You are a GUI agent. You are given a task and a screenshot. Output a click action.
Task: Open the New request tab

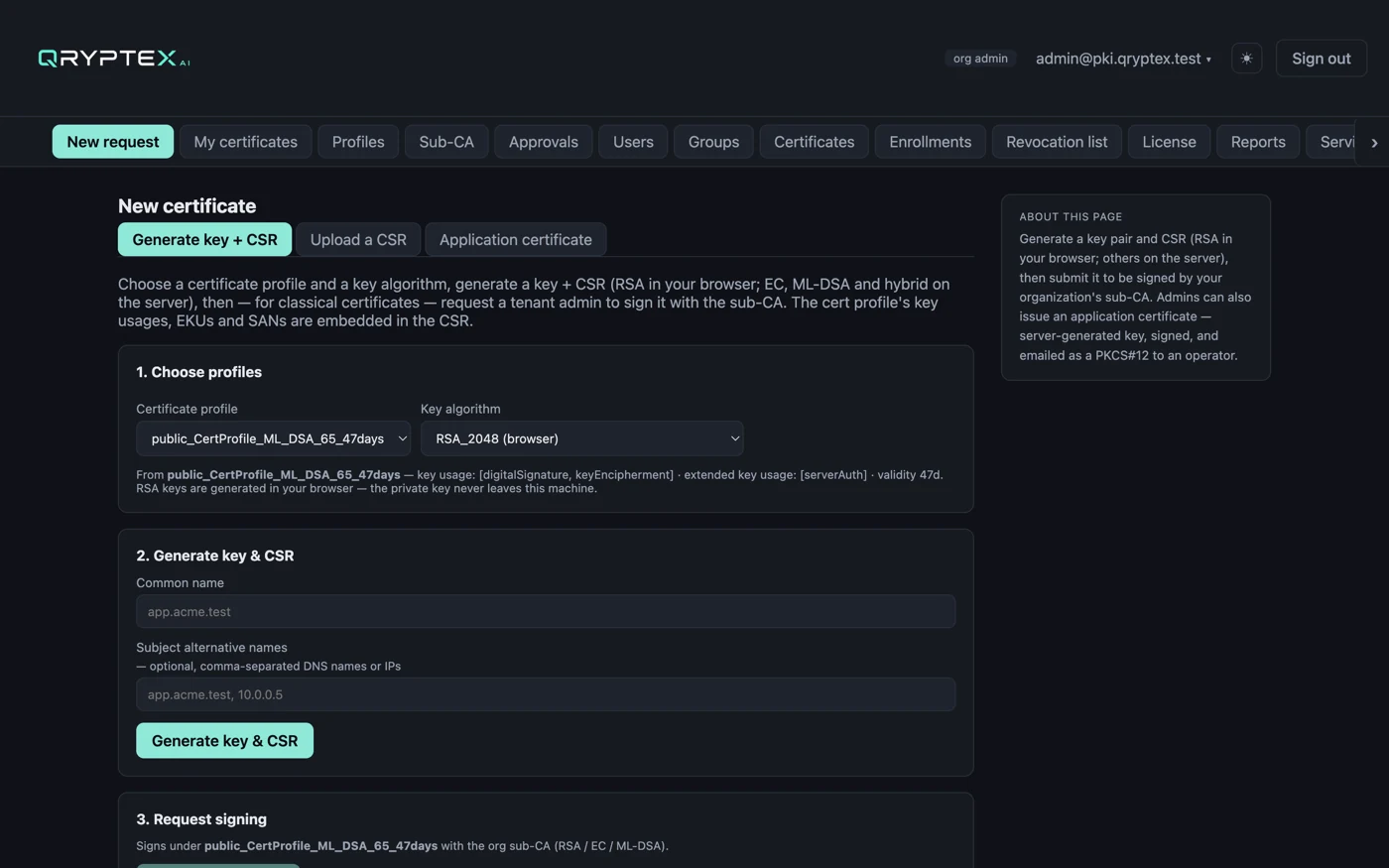pos(113,142)
